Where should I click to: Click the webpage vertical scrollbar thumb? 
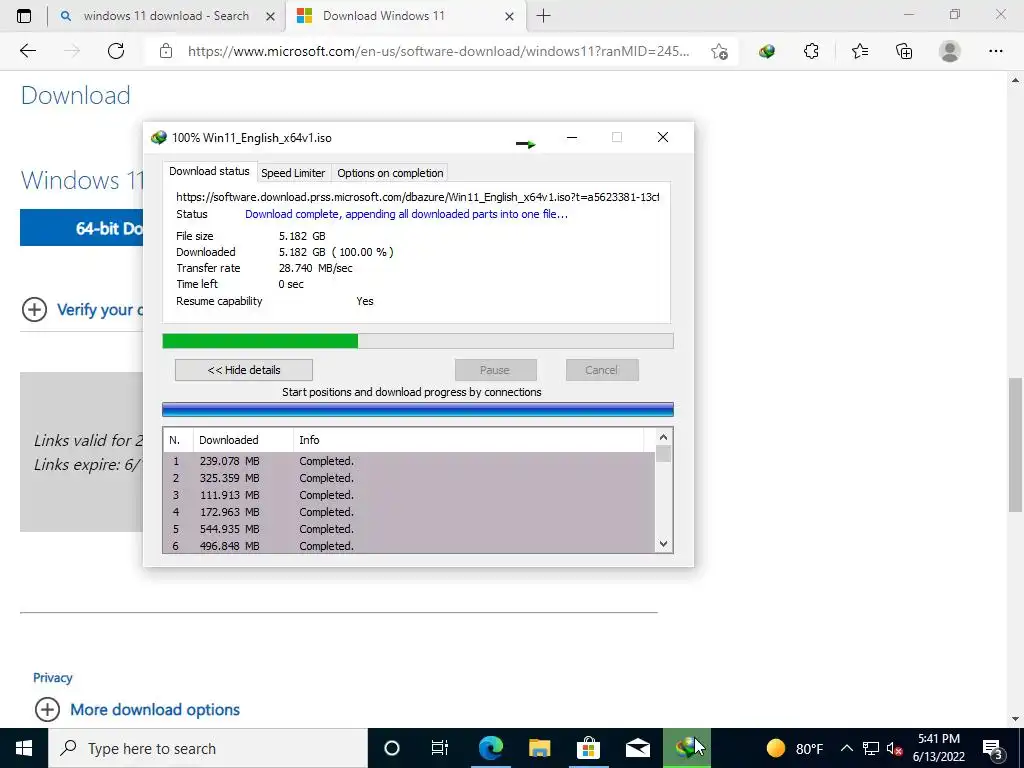(x=1016, y=444)
